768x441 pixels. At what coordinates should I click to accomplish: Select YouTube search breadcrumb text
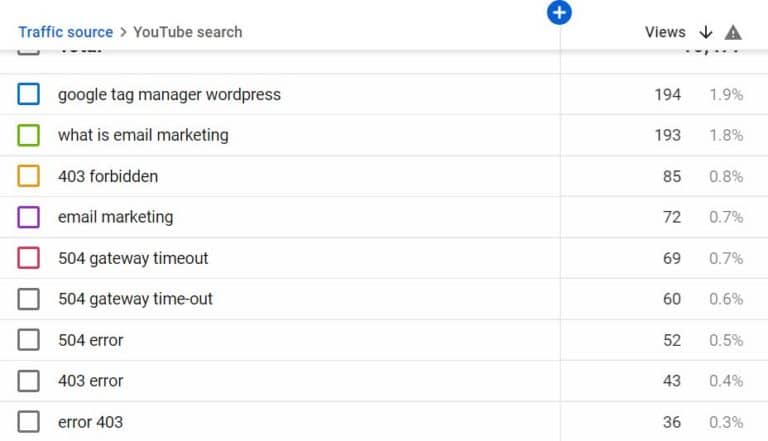(188, 32)
